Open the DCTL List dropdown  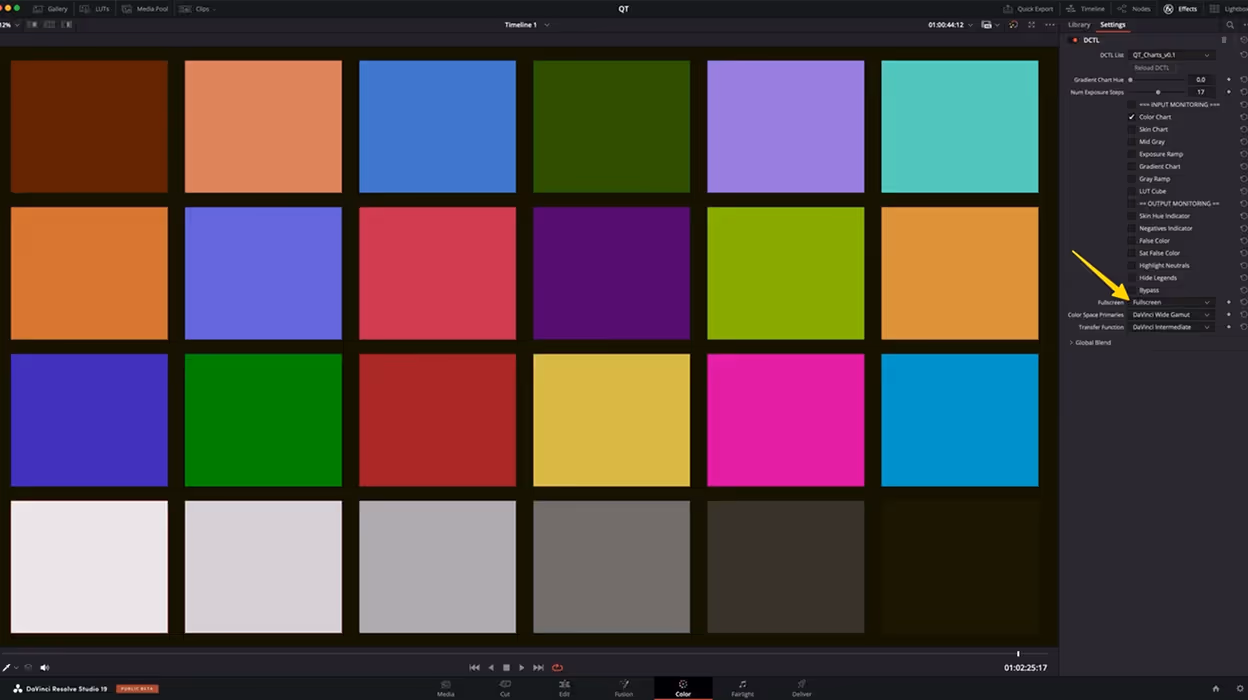point(1171,55)
